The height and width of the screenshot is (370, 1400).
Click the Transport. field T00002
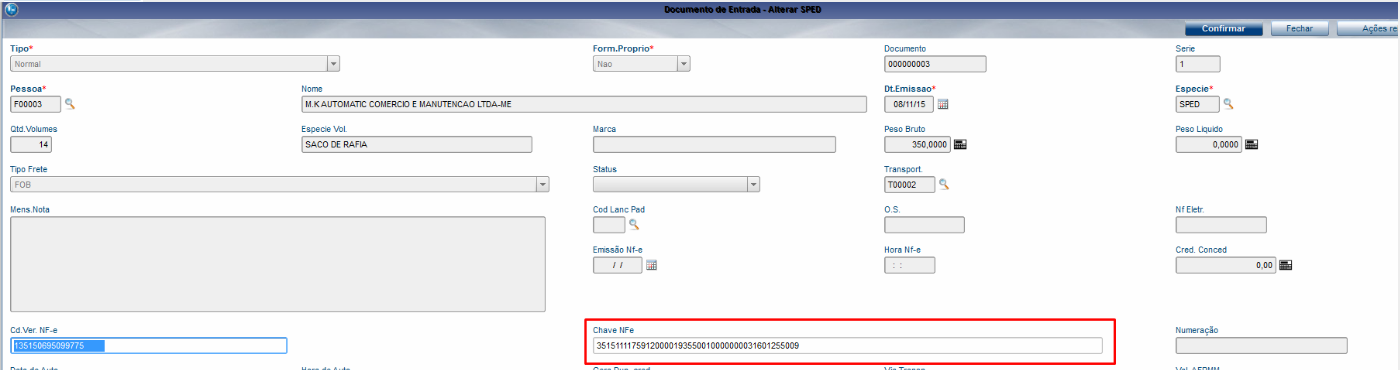(x=909, y=184)
